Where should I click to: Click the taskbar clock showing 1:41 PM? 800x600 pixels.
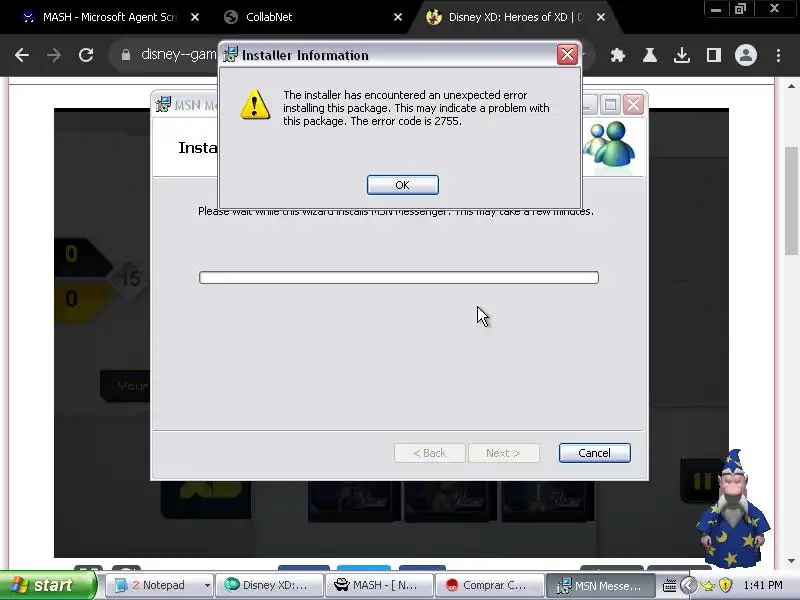click(763, 585)
